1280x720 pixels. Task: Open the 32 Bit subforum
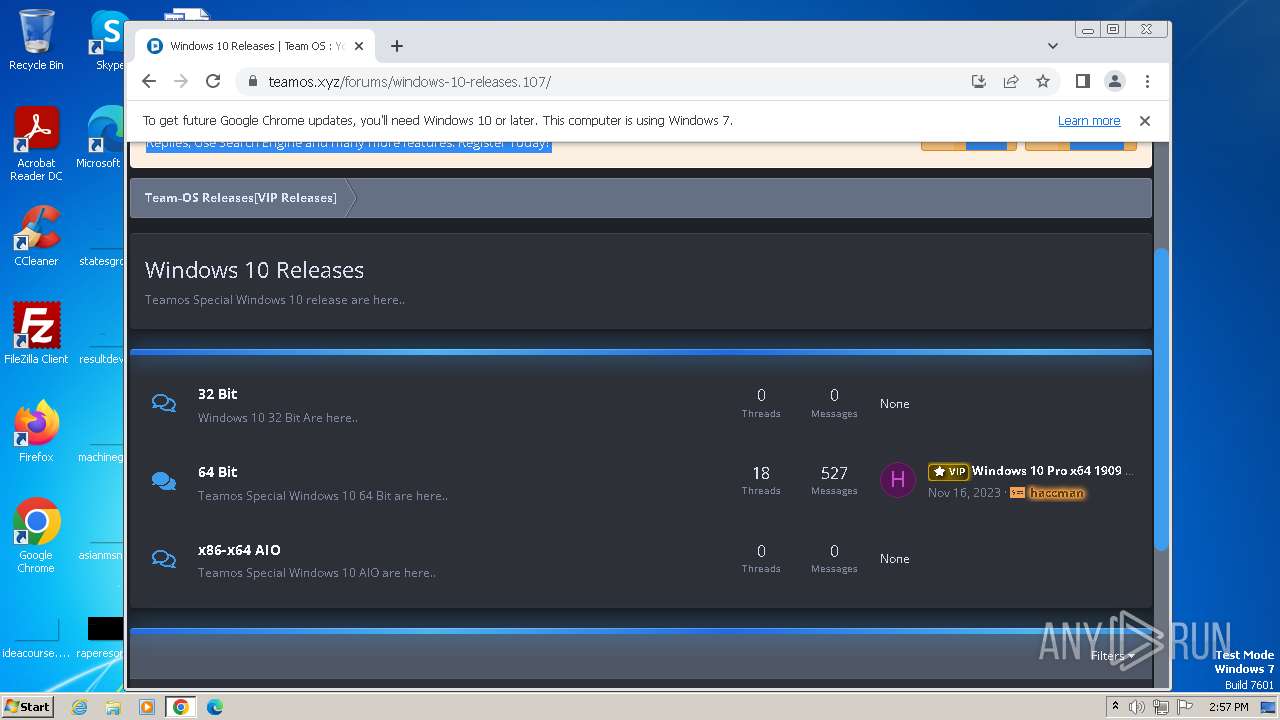pyautogui.click(x=218, y=394)
